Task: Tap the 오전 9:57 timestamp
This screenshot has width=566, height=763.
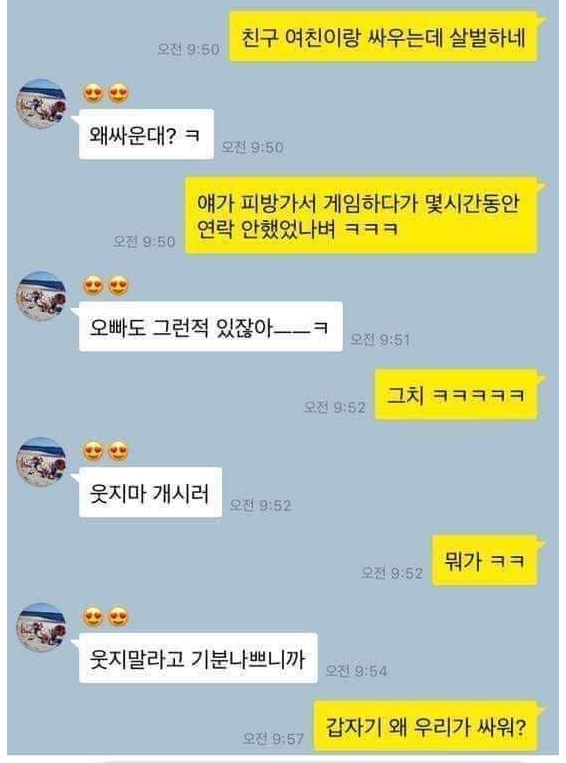Action: [274, 739]
